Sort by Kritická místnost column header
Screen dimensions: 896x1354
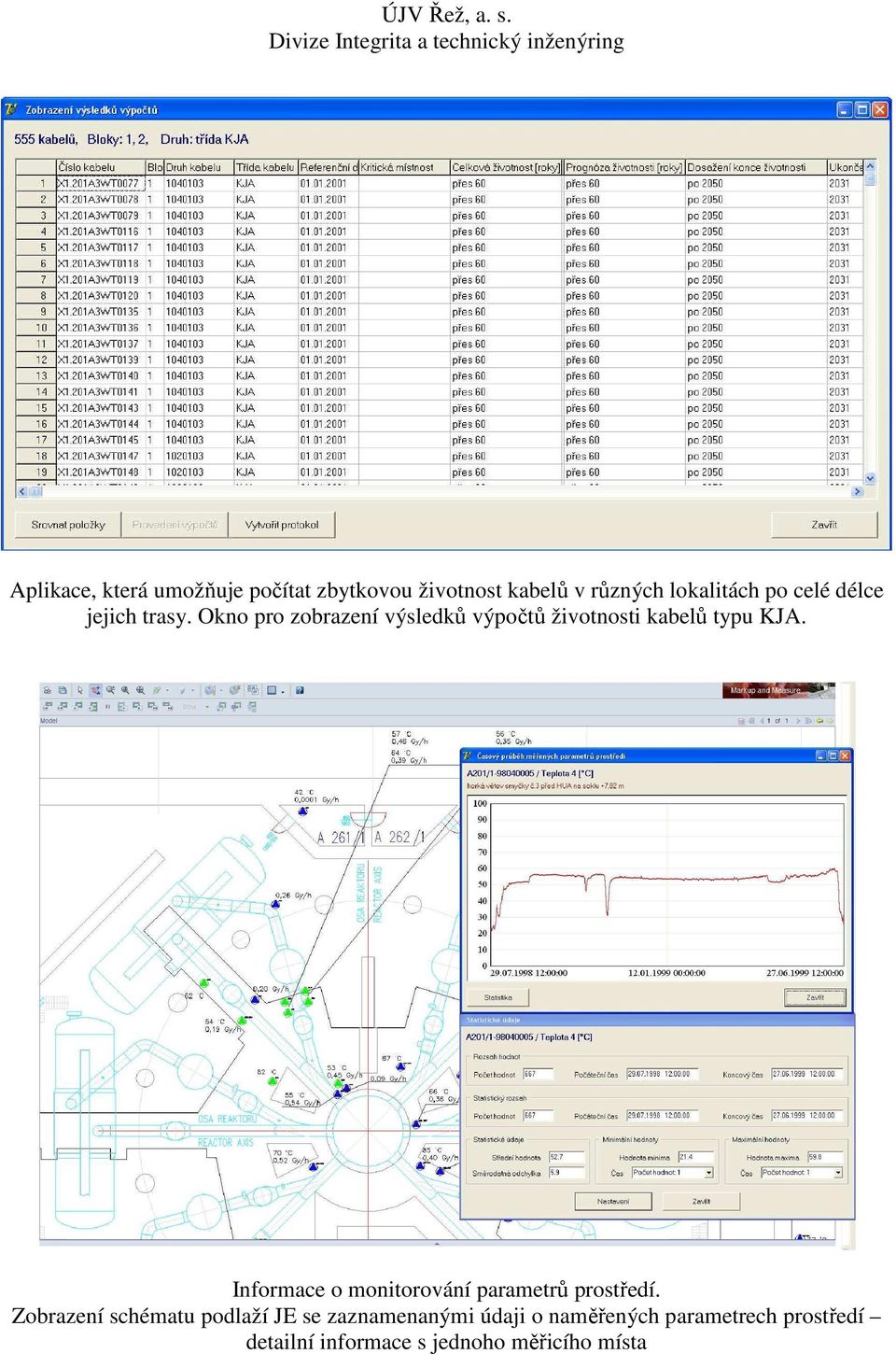tap(404, 168)
